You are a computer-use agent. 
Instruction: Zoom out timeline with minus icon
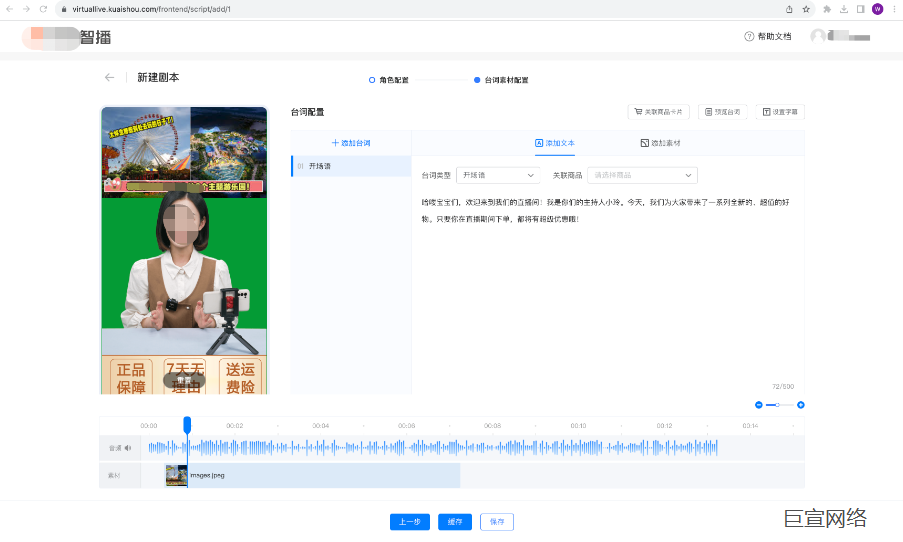(758, 405)
